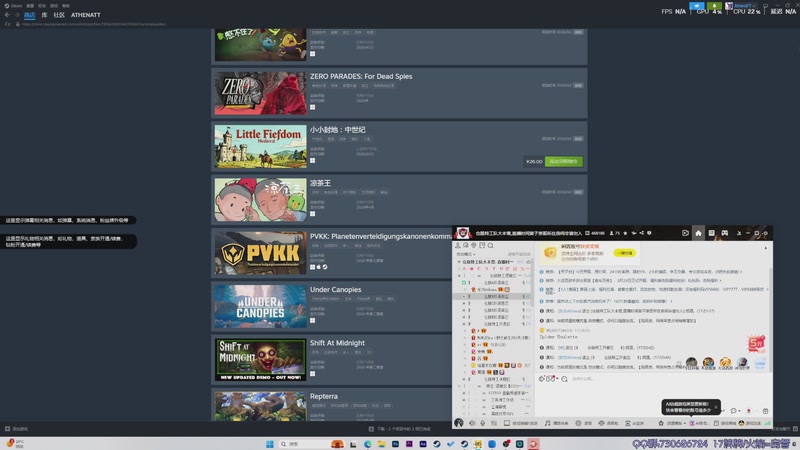Click the video play icon in the chat header
The image size is (800, 450).
[685, 233]
